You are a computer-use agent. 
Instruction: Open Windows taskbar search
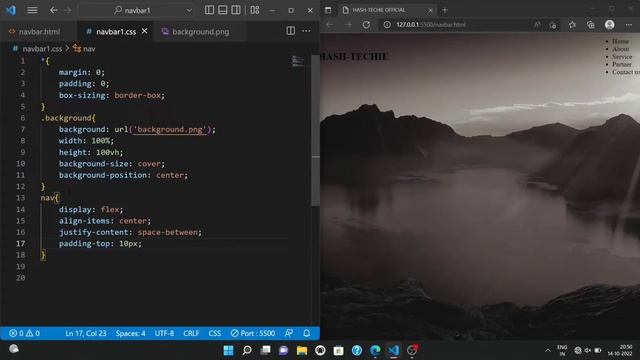tap(247, 350)
